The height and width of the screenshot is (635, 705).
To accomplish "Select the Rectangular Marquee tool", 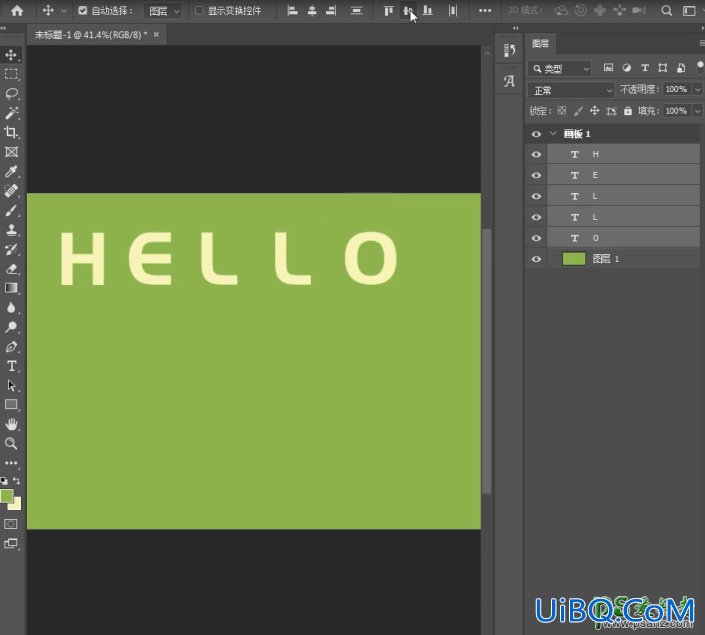I will [x=11, y=74].
